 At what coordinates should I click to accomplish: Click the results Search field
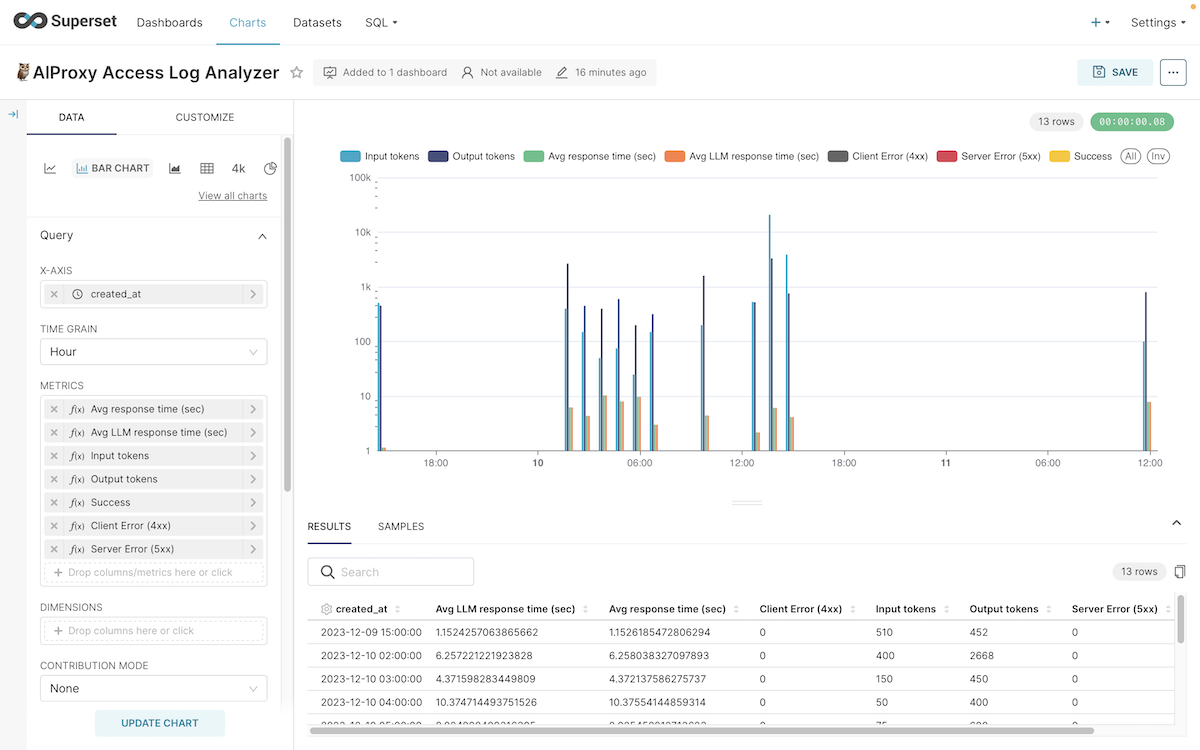390,571
